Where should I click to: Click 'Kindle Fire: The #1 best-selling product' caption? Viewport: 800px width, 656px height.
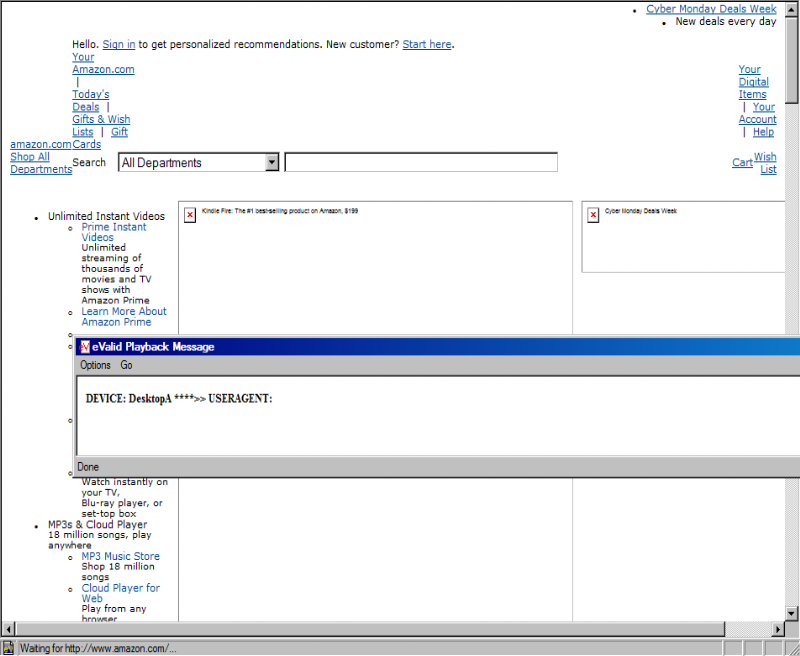click(x=280, y=211)
